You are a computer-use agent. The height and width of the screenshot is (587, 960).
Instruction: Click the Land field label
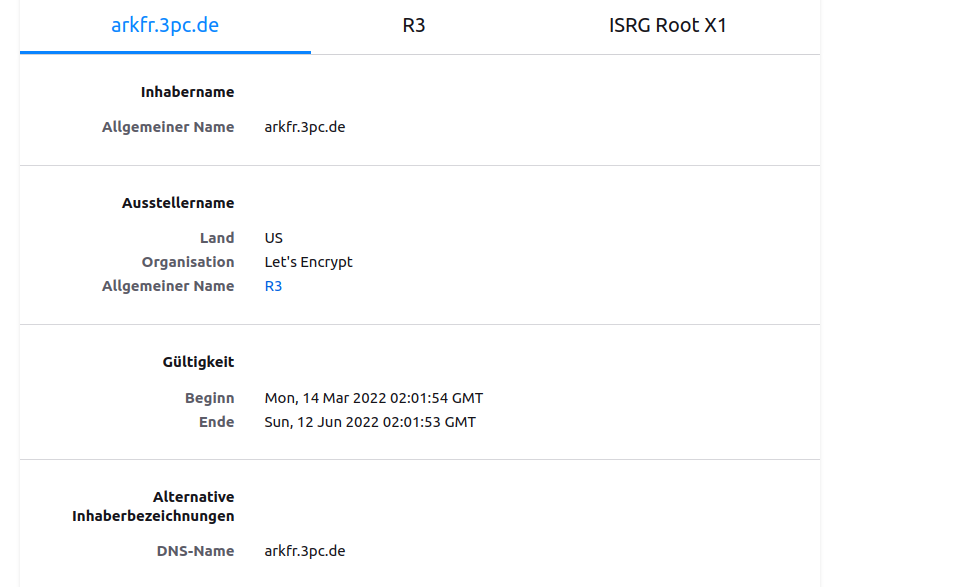[216, 238]
